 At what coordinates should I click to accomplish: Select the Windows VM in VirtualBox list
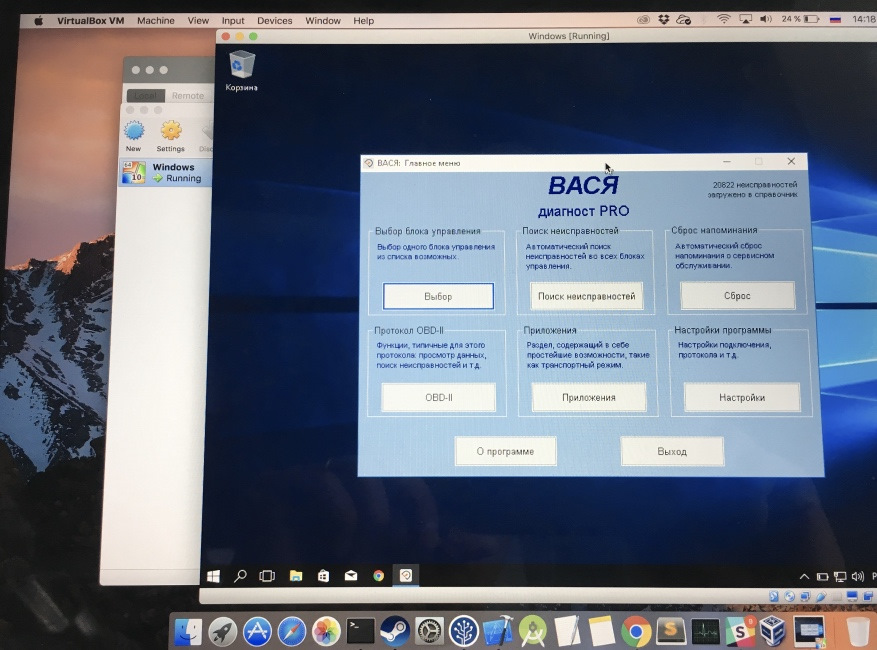[x=166, y=172]
